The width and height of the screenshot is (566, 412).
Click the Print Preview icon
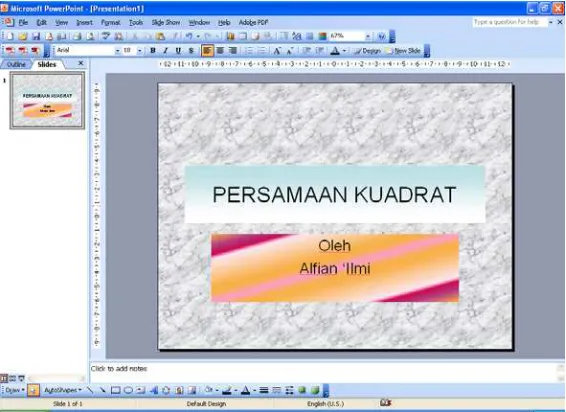tap(90, 36)
